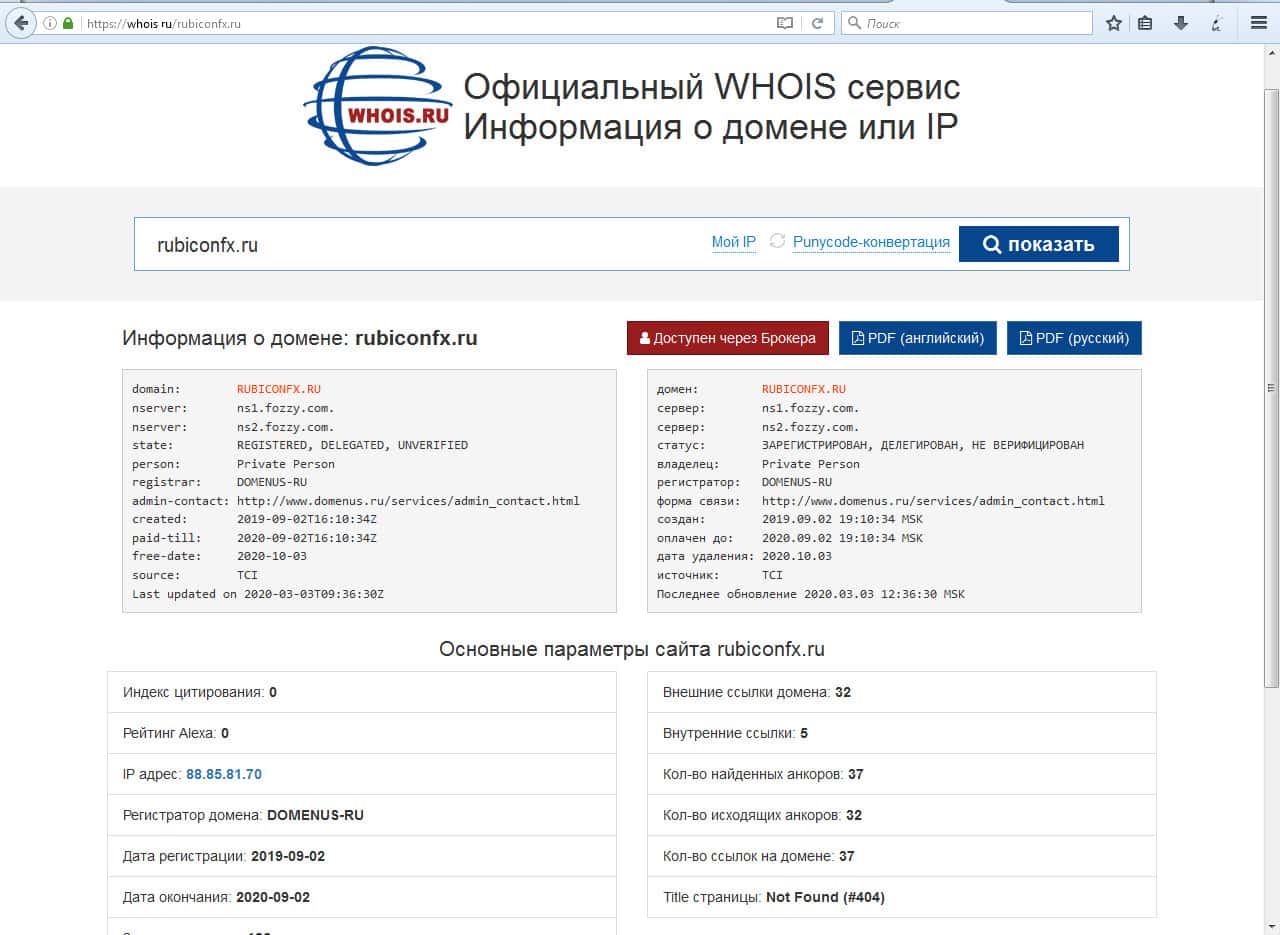The width and height of the screenshot is (1280, 935).
Task: Click the "Кол-во ссылок на домене: 37" row
Action: tap(902, 856)
